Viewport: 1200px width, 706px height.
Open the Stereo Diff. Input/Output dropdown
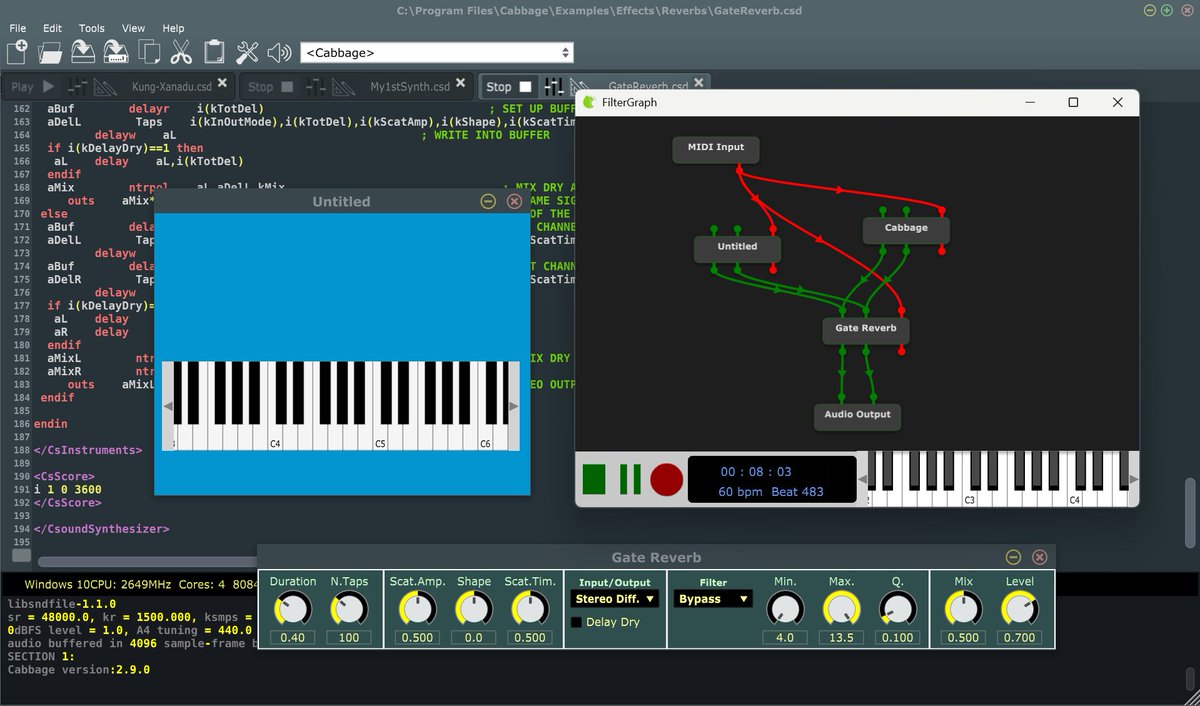pos(614,599)
